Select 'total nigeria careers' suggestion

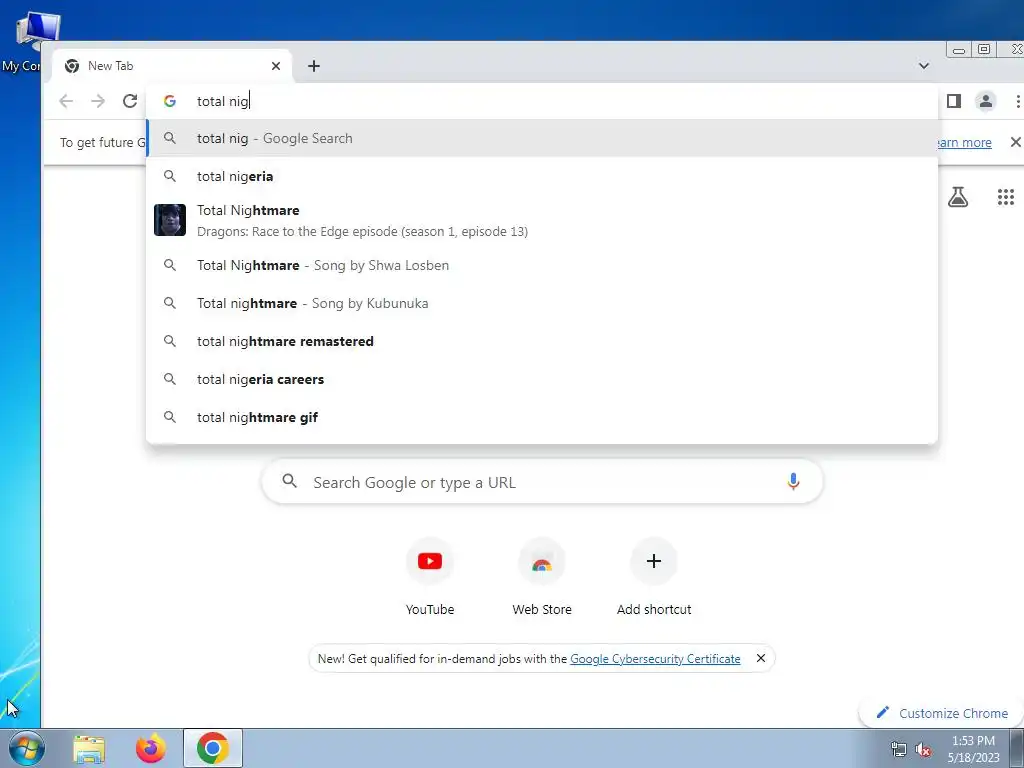click(x=542, y=379)
